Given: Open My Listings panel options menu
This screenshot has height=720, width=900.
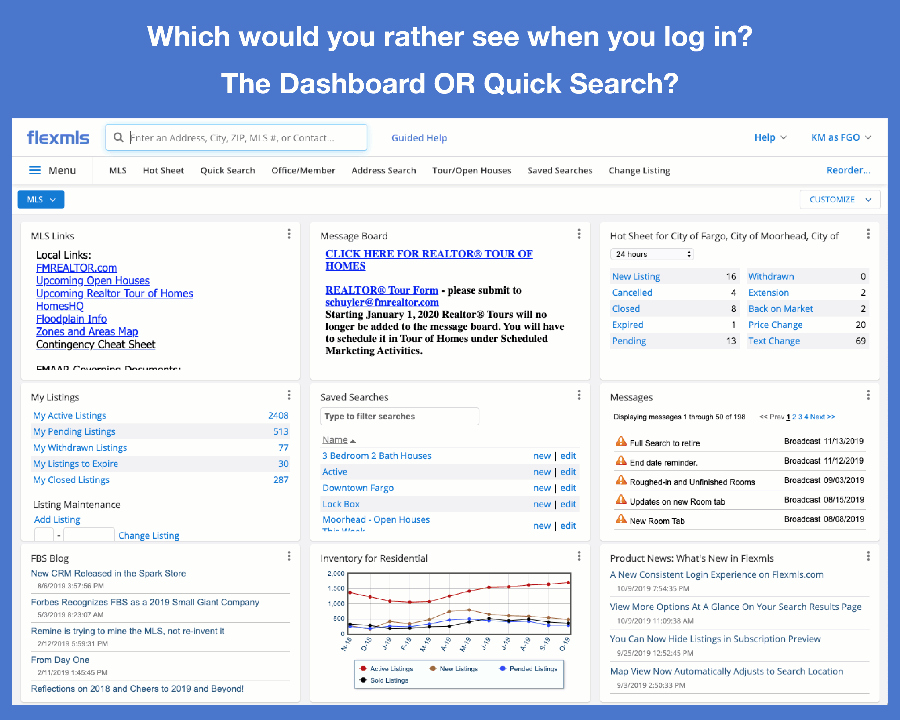Looking at the screenshot, I should (x=289, y=395).
